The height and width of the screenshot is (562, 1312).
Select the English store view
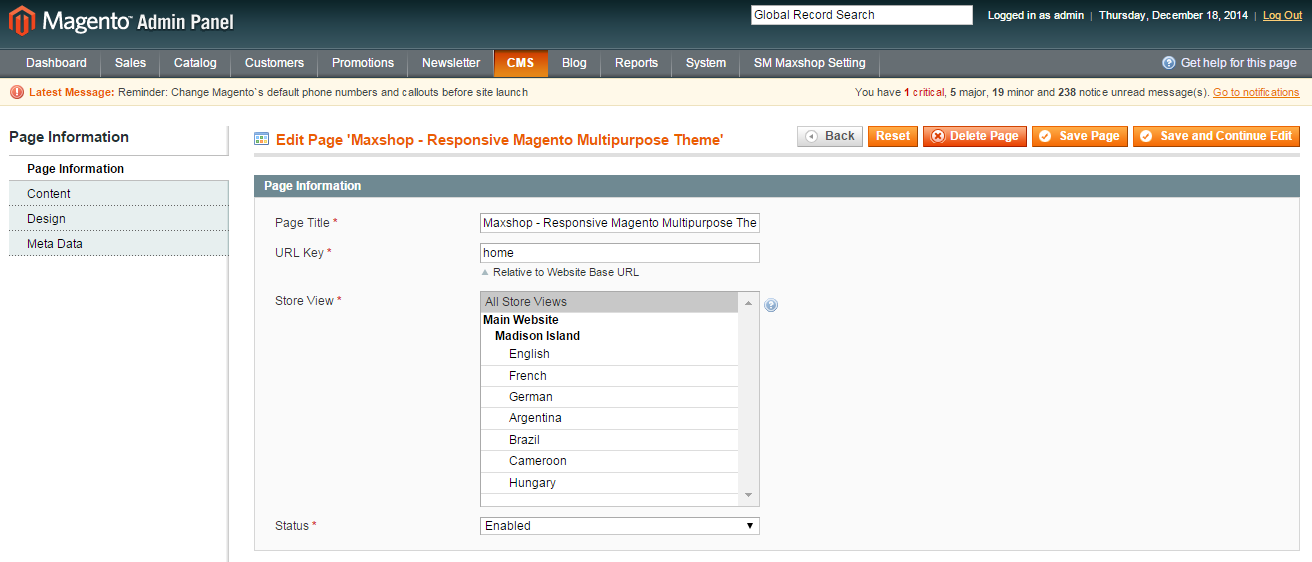(x=610, y=354)
